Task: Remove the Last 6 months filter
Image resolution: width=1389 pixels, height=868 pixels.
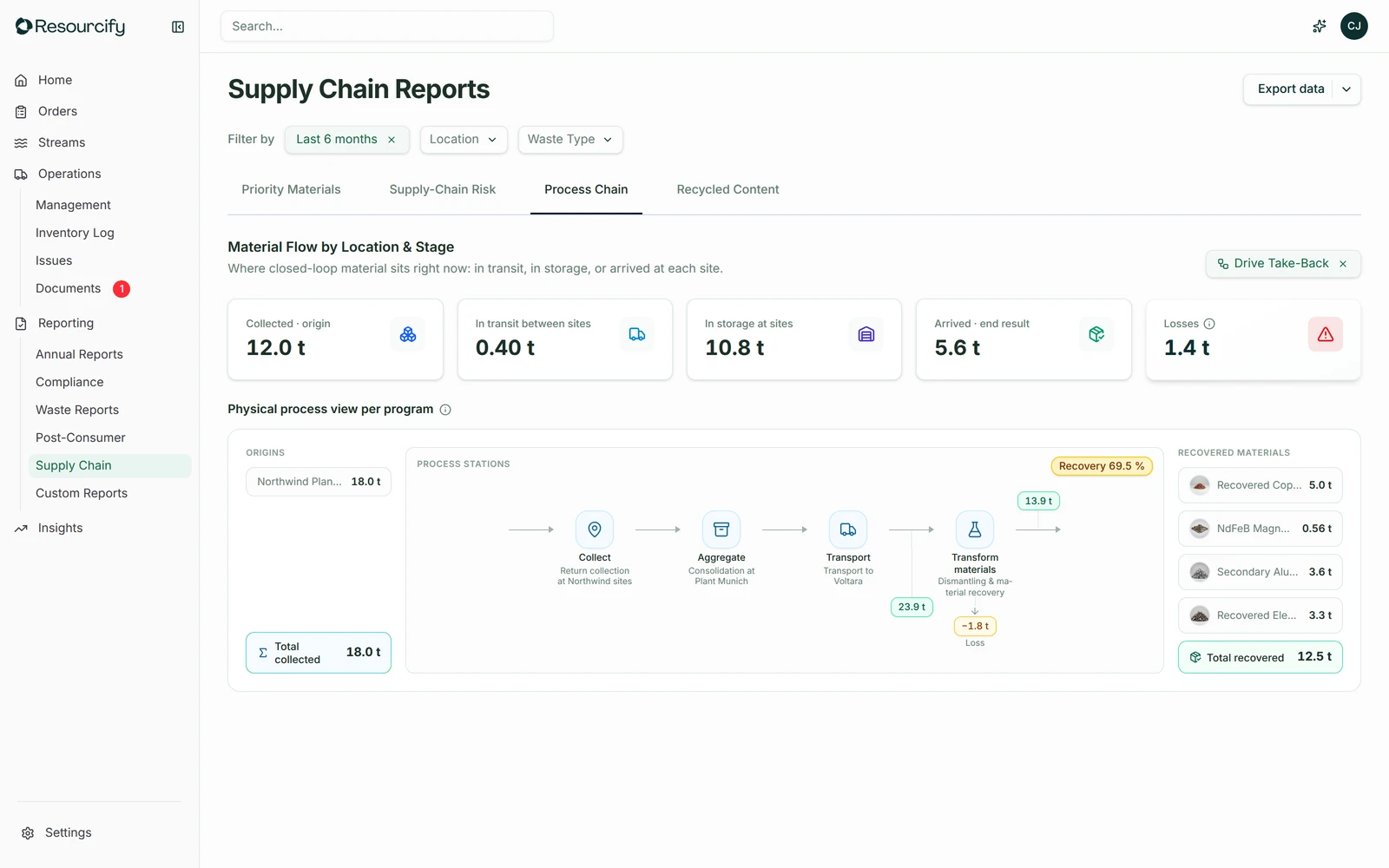Action: pos(392,140)
